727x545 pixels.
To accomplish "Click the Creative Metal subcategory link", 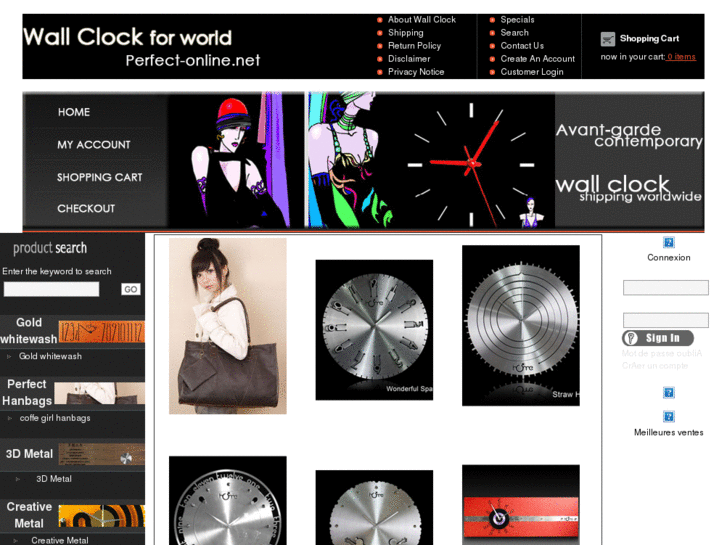I will tap(59, 541).
